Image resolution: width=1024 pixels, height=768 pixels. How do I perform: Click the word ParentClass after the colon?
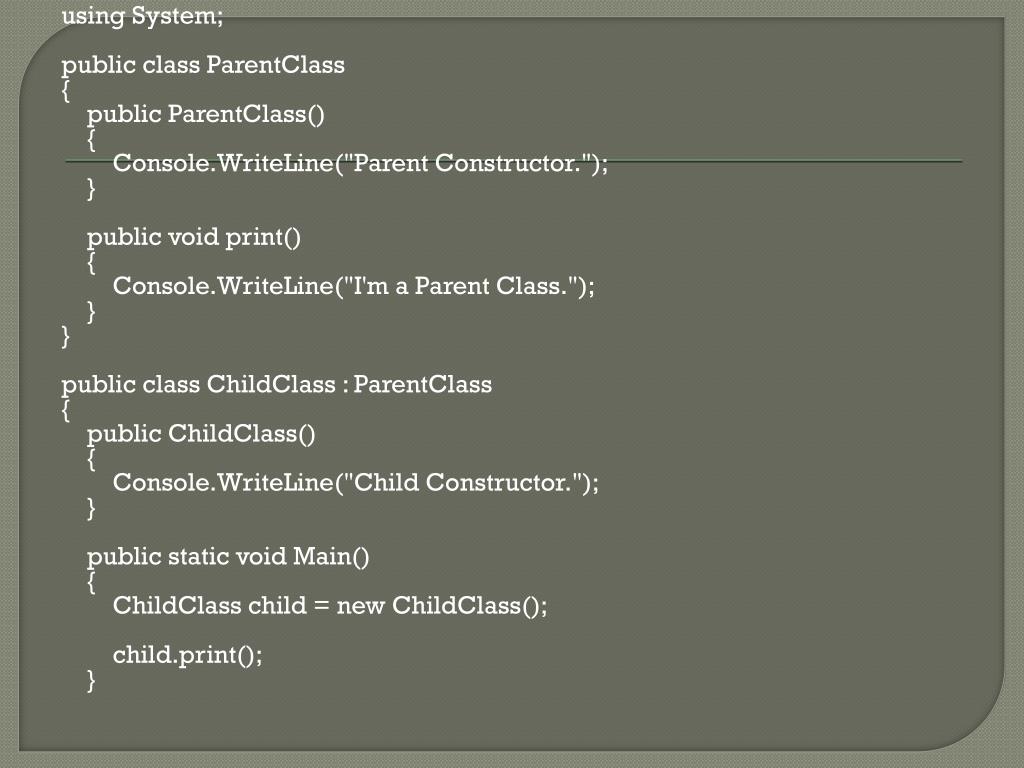pyautogui.click(x=423, y=385)
